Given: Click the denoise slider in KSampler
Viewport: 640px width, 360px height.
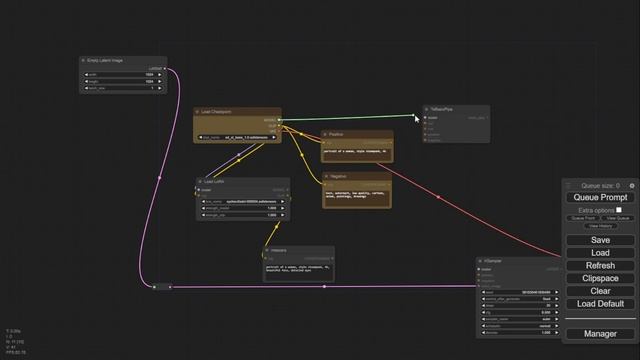Looking at the screenshot, I should point(520,333).
